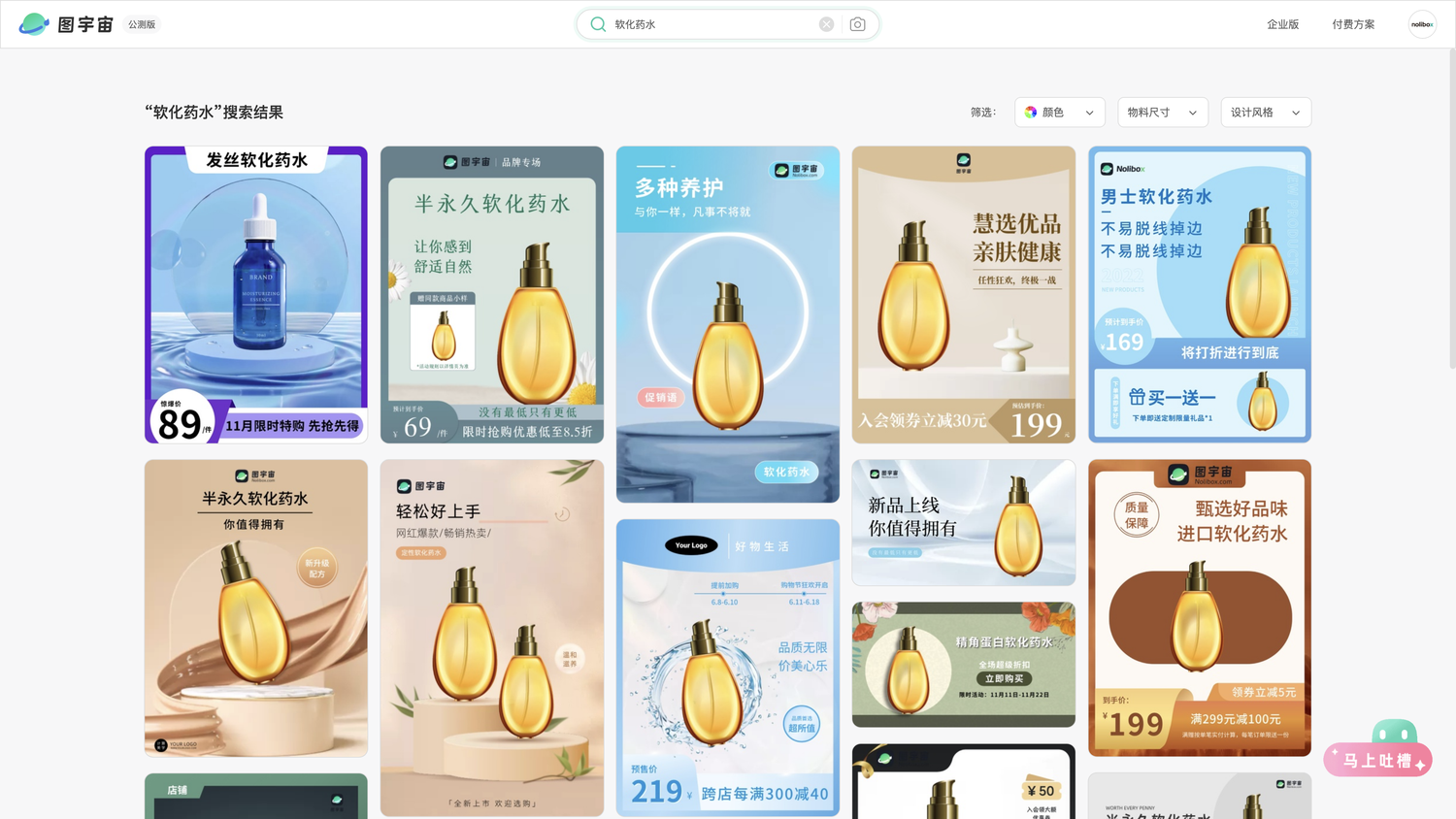Click the “软化药水”搜索结果 heading

pos(215,113)
